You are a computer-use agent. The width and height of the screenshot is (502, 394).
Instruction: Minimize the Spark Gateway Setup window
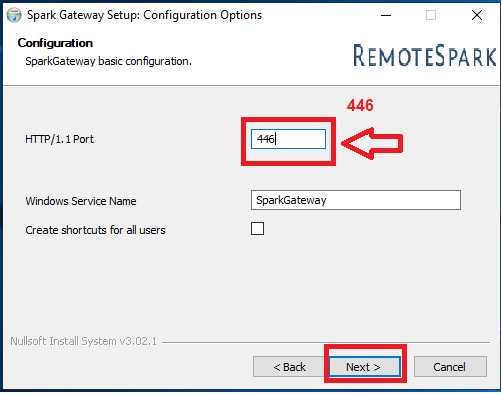click(386, 15)
